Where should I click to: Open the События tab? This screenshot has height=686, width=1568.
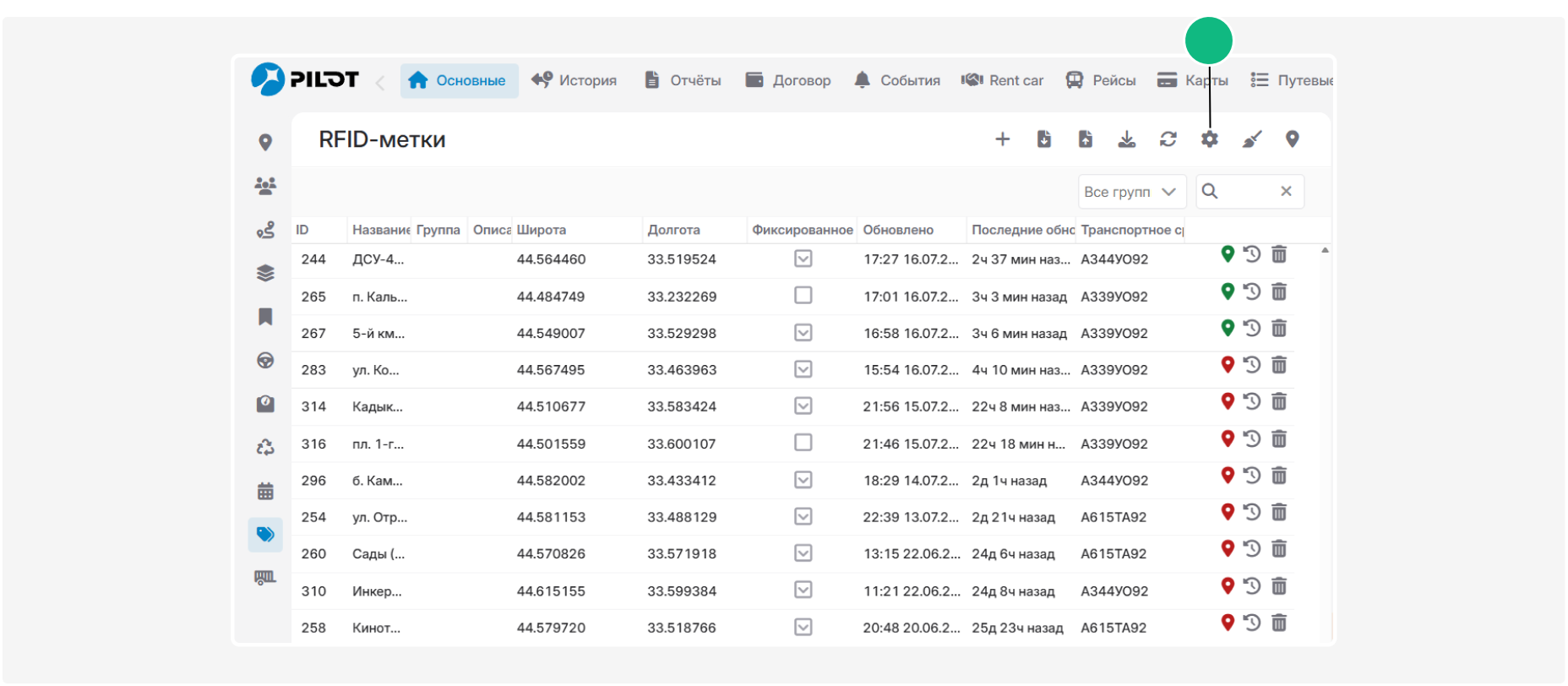pos(896,81)
